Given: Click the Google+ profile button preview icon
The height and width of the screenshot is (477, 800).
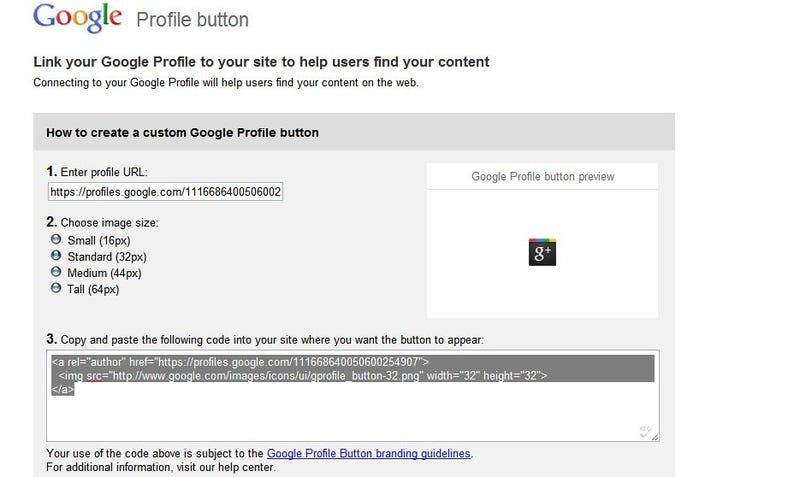Looking at the screenshot, I should pyautogui.click(x=542, y=252).
